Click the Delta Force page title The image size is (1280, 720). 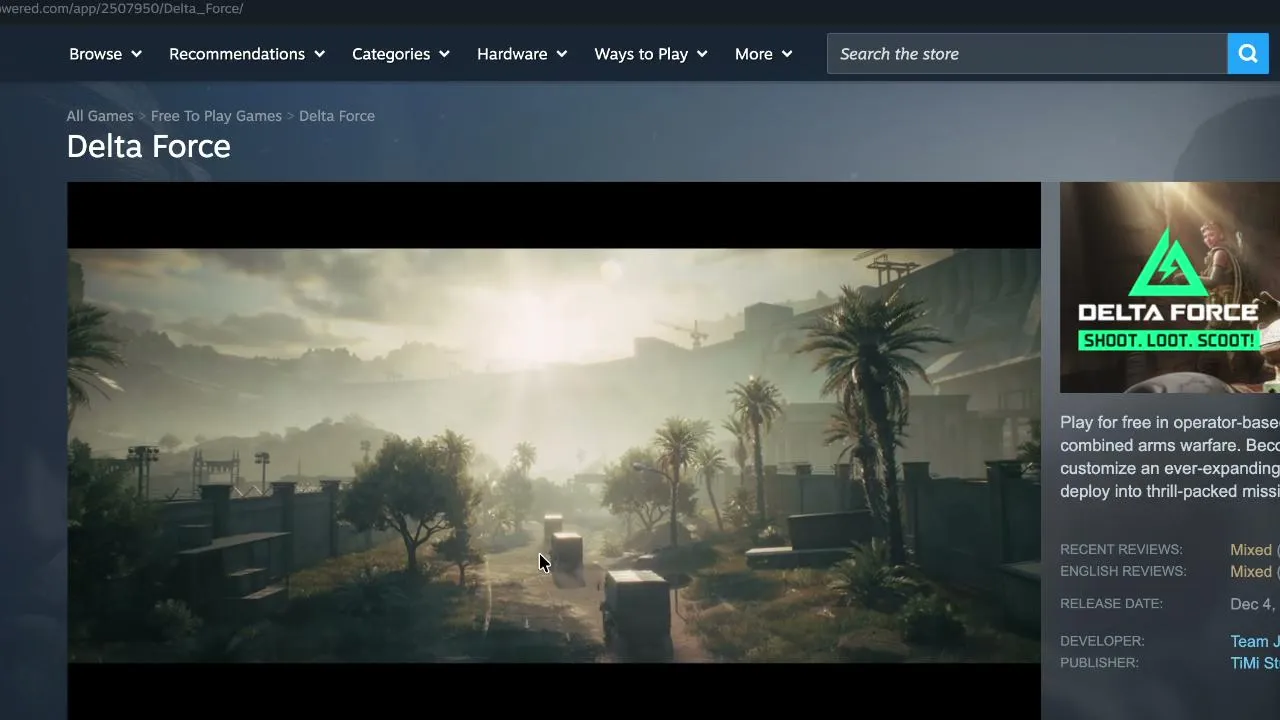[149, 147]
